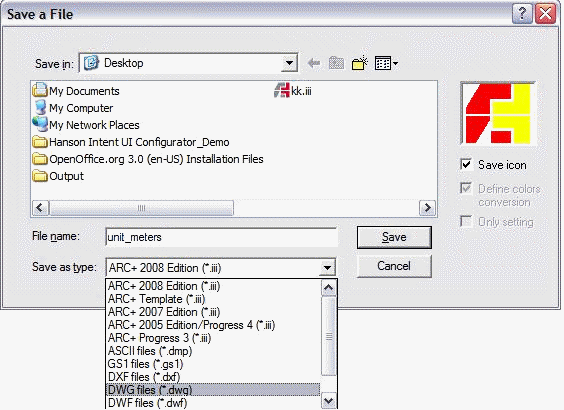Click the Save button
The image size is (564, 410).
[394, 237]
